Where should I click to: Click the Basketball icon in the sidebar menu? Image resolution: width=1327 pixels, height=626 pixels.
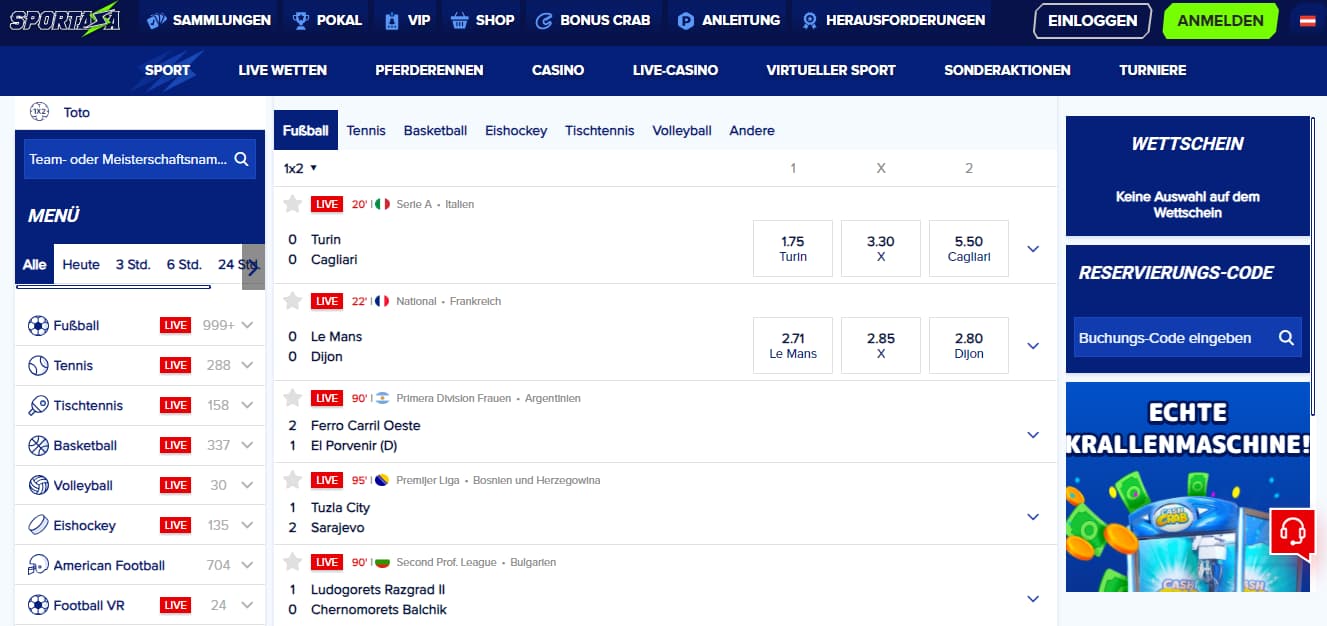38,445
